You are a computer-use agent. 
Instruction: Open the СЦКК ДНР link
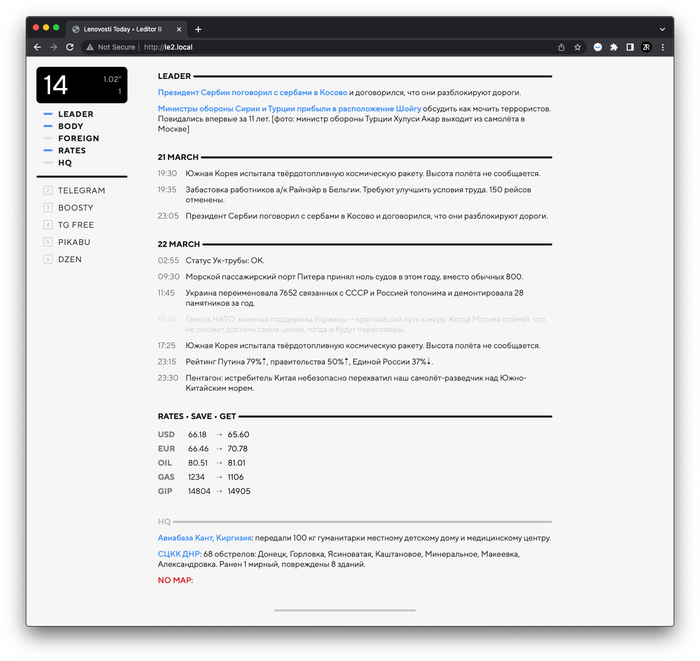[x=179, y=554]
